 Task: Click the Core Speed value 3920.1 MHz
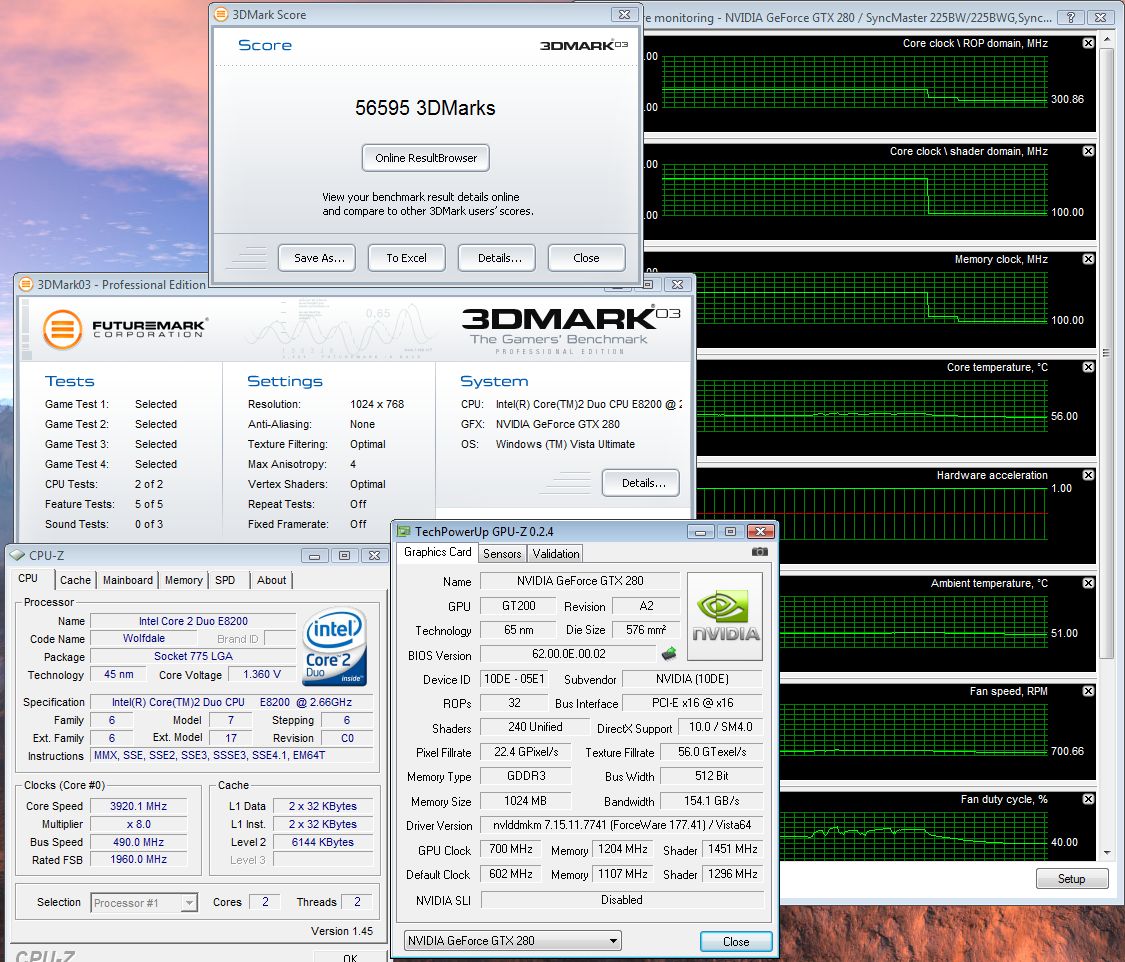coord(138,806)
